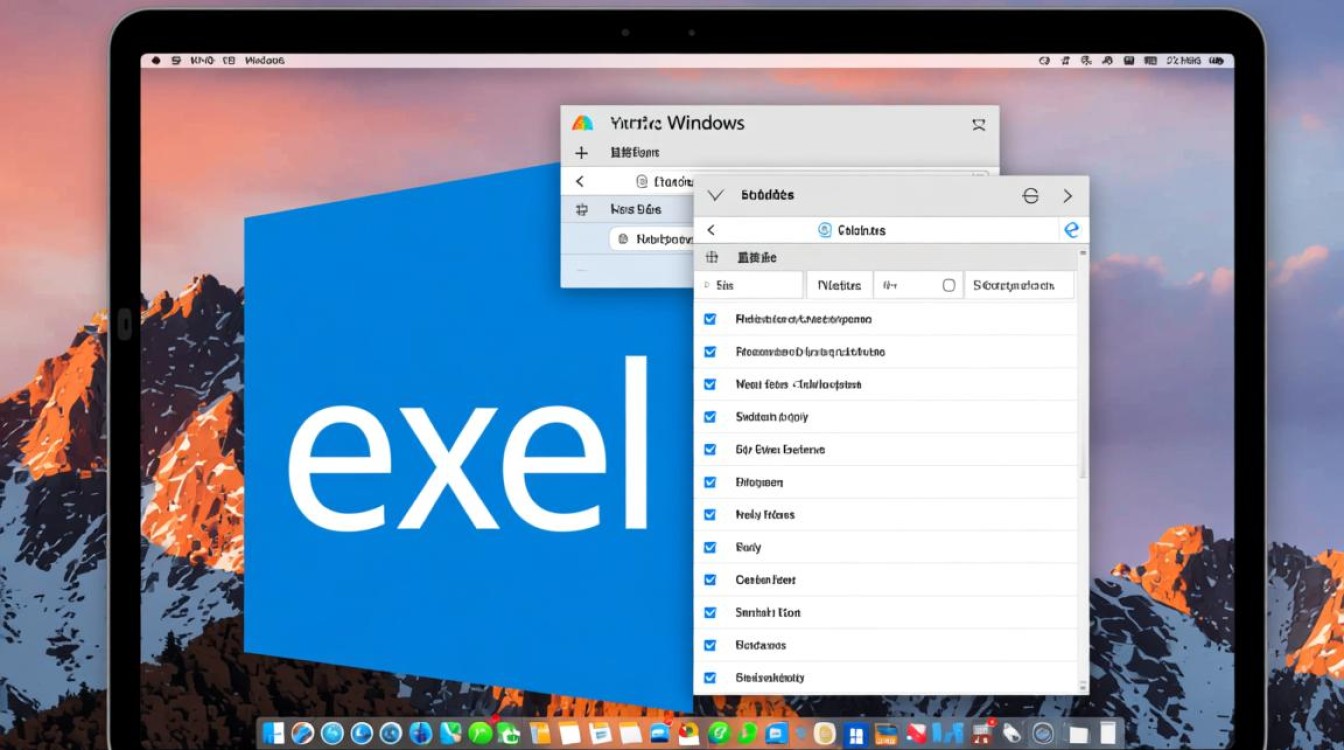Open the Trash at the dock's right end

(x=1108, y=733)
